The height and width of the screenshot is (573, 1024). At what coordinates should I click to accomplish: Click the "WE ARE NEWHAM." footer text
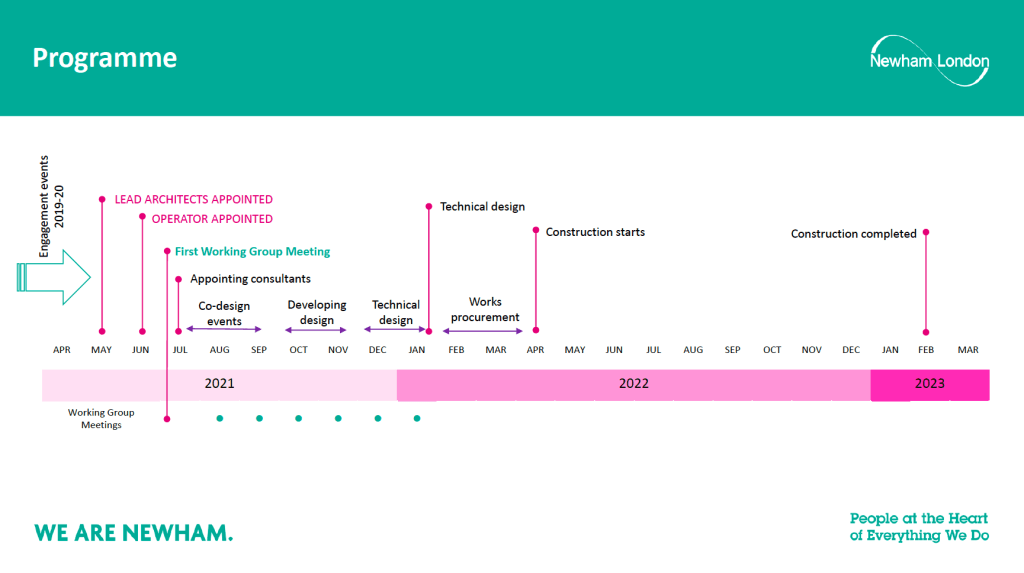click(134, 532)
